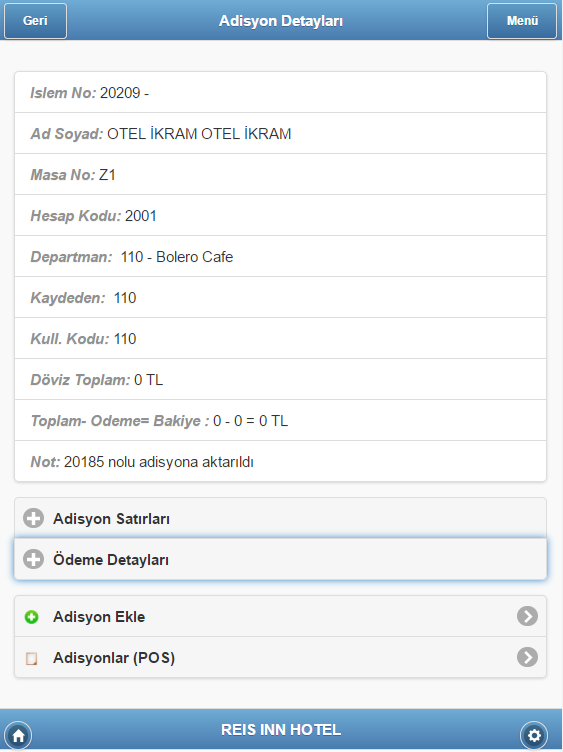Click the Islem No 20209 row

pos(281,92)
